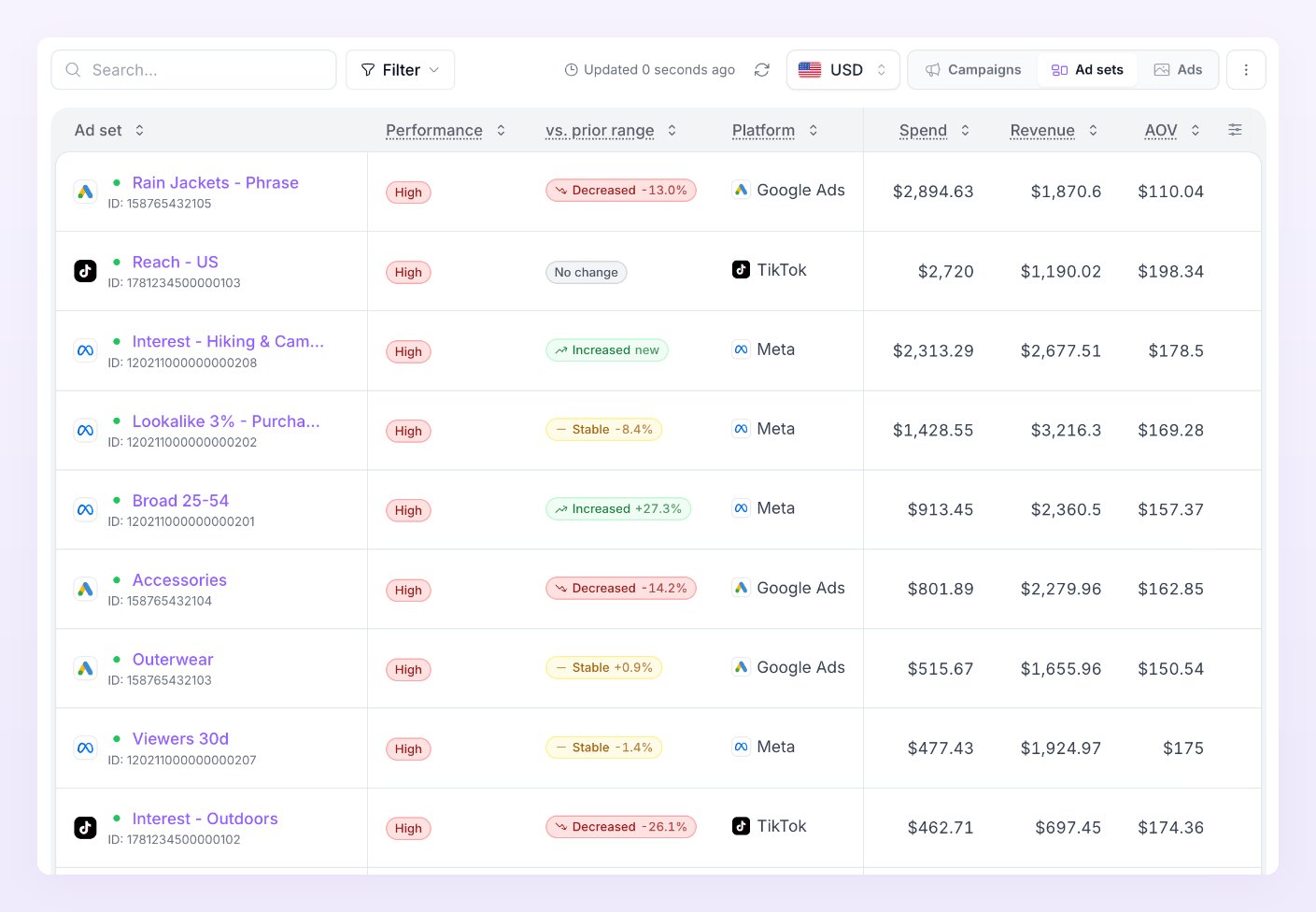This screenshot has height=912, width=1316.
Task: Sort by vs. prior range column
Action: point(611,131)
